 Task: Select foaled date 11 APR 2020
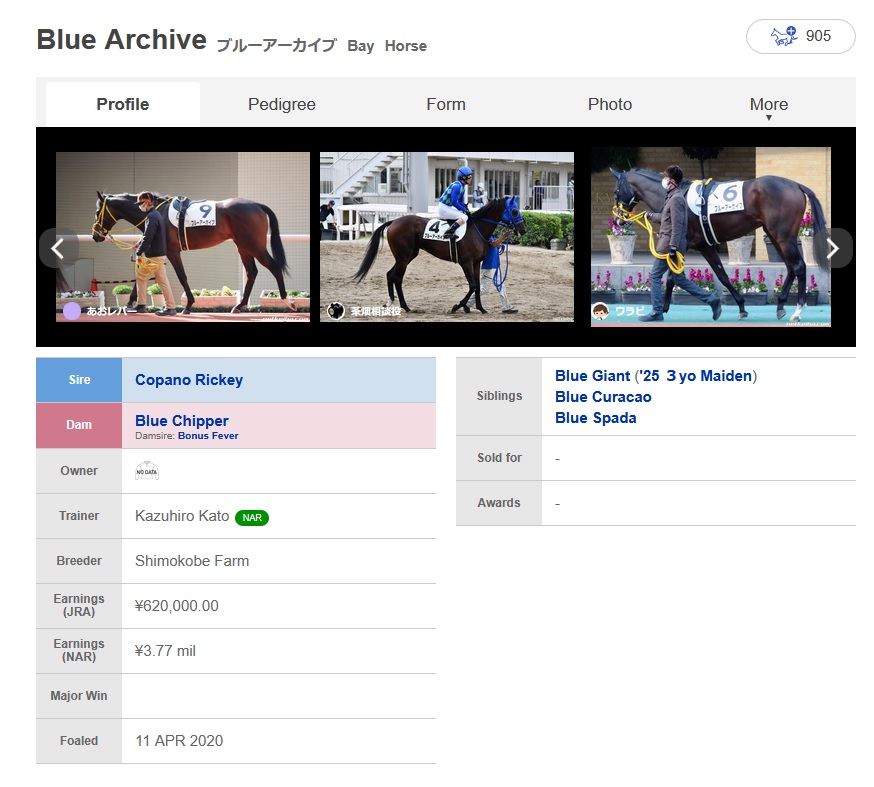click(x=179, y=741)
